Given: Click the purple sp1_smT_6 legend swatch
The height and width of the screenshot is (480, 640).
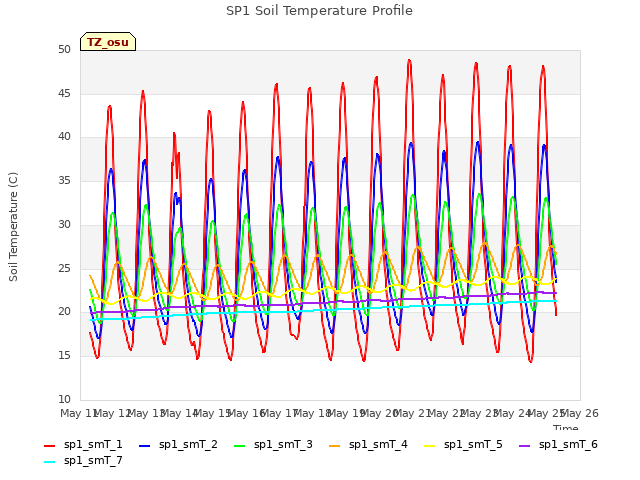Looking at the screenshot, I should tap(524, 446).
